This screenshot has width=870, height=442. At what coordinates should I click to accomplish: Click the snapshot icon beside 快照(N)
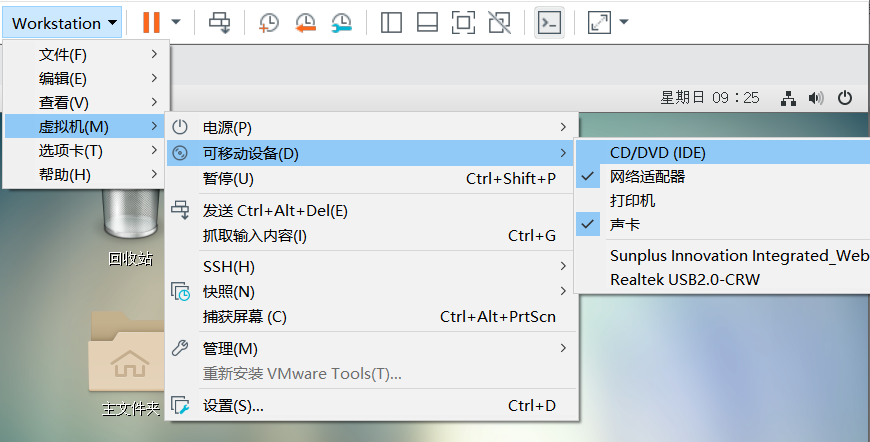tap(180, 292)
